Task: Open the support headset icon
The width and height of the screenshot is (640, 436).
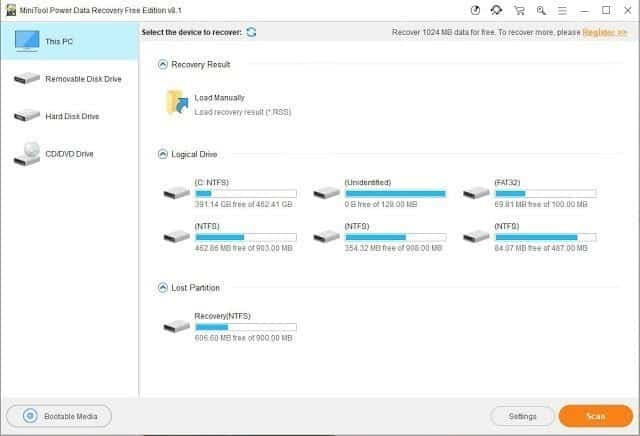Action: click(x=496, y=10)
